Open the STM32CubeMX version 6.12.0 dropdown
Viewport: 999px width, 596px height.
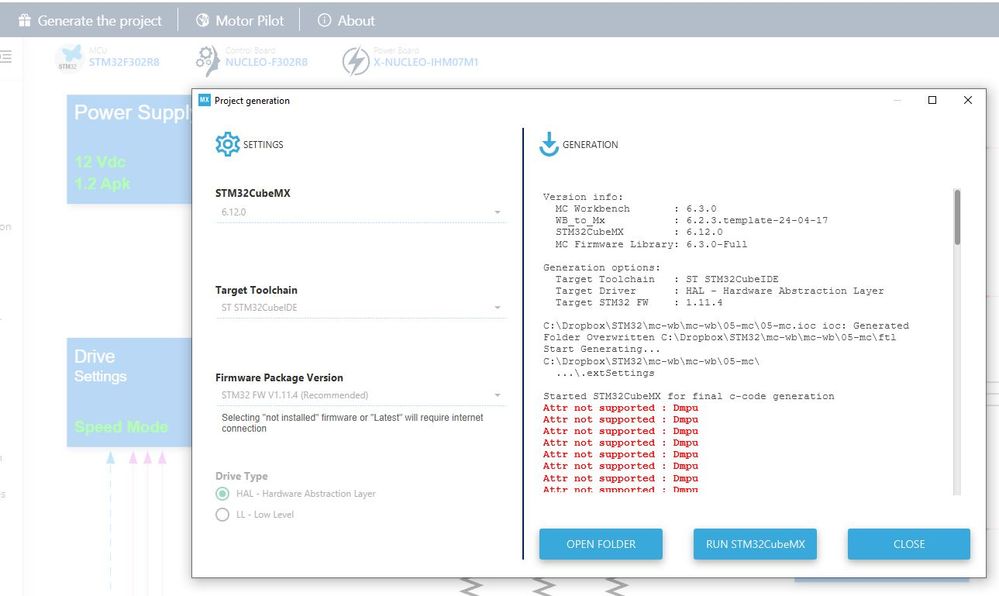pos(361,212)
